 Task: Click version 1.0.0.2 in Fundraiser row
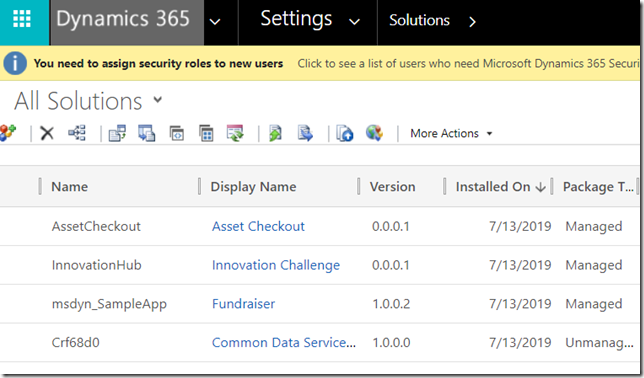(391, 304)
